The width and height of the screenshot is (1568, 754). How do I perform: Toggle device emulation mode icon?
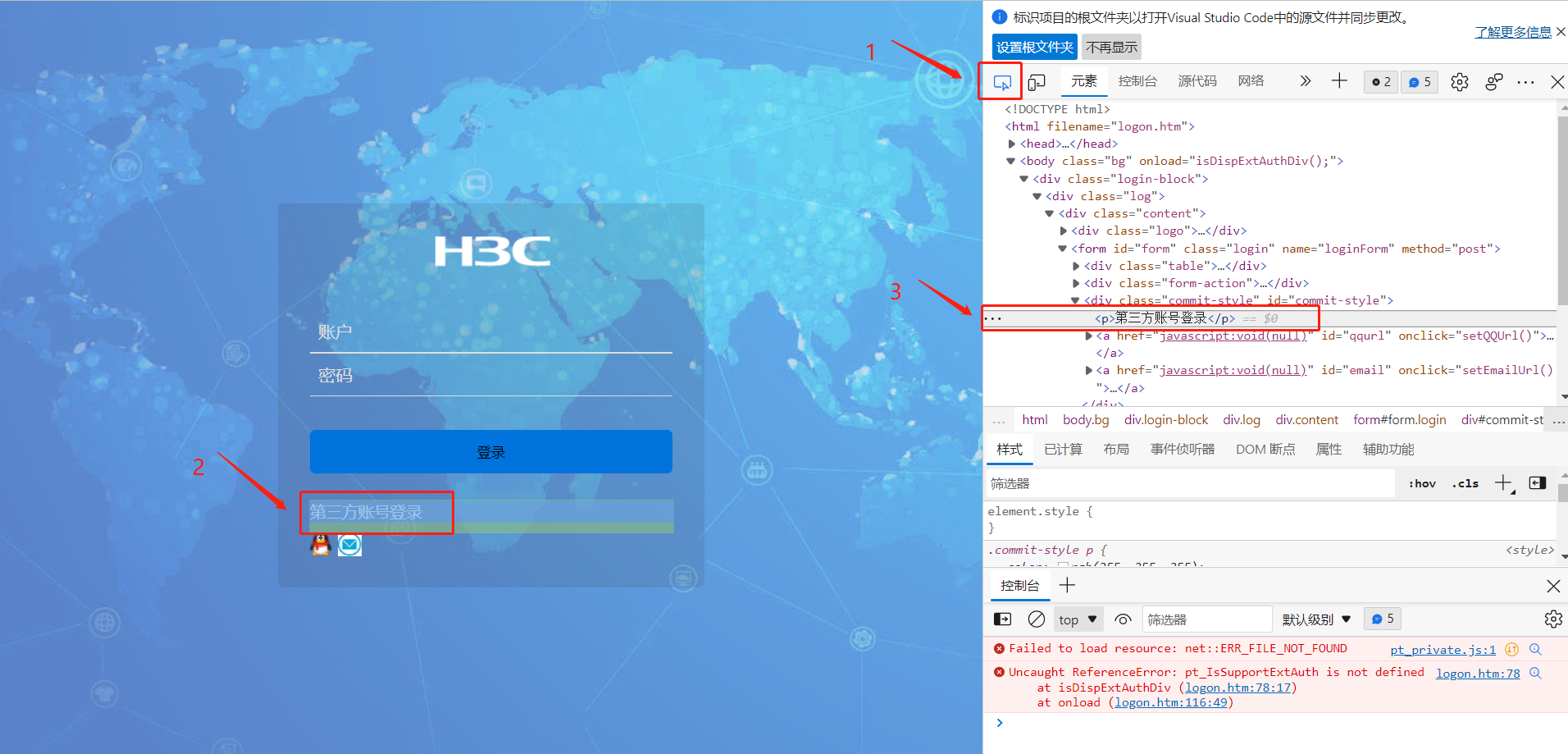tap(1037, 82)
